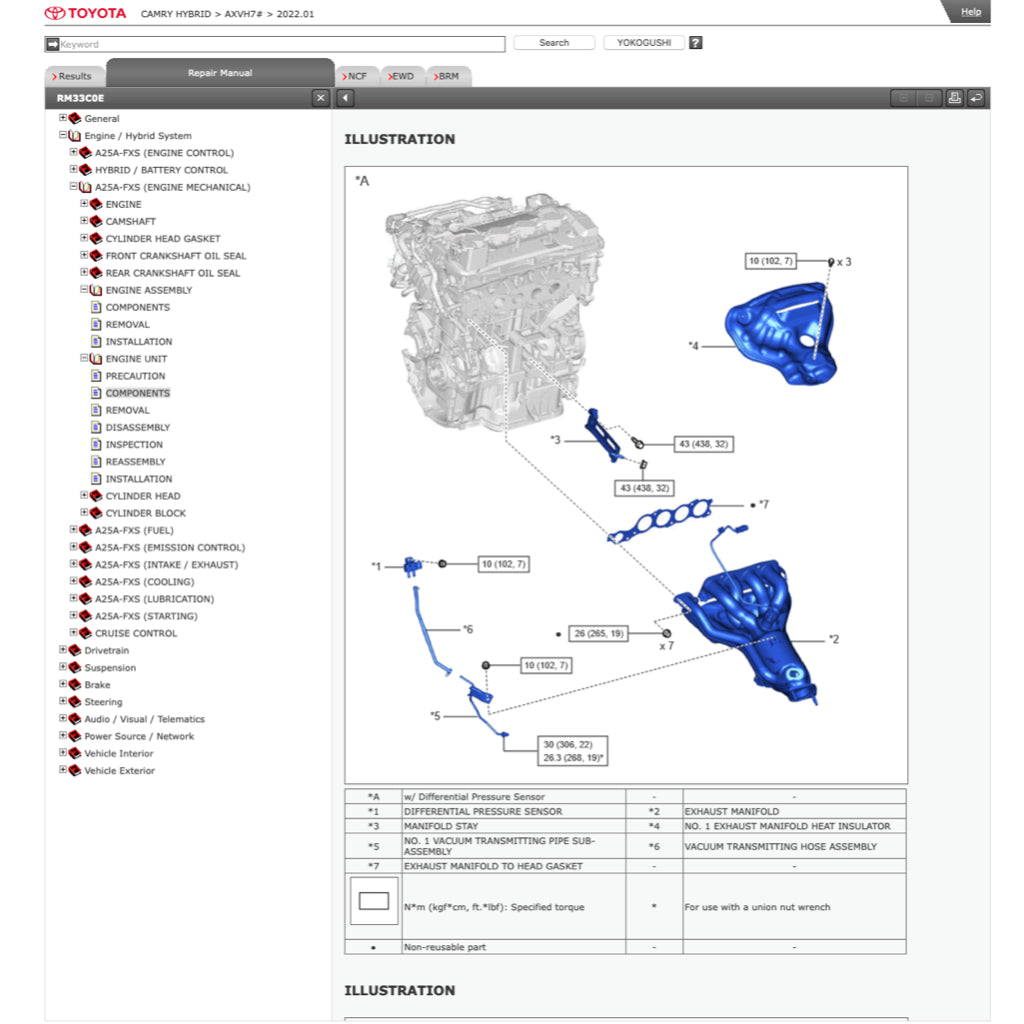Expand A25A-FXS (COOLING) section

[x=73, y=582]
